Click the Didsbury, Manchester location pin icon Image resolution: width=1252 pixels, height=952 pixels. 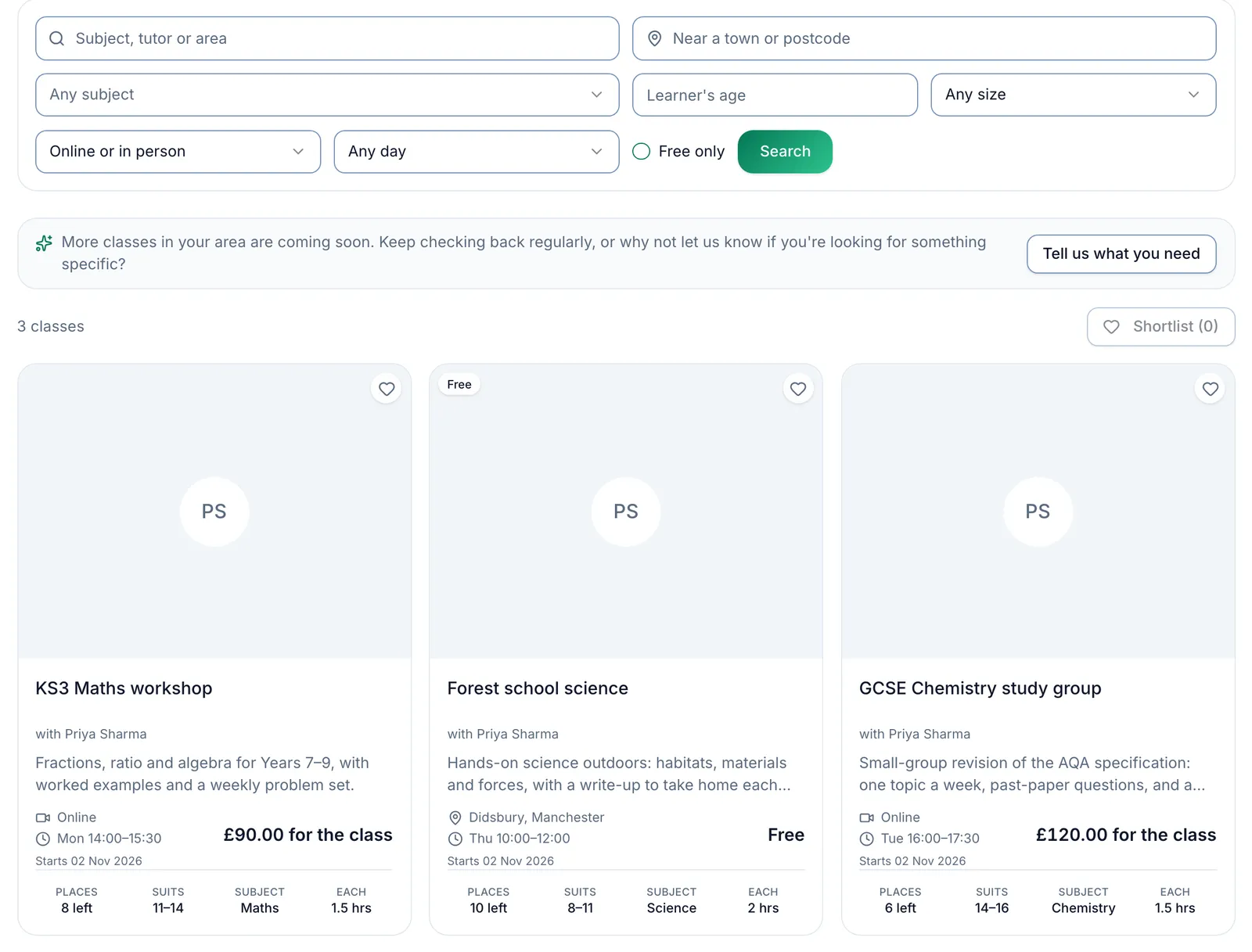pos(455,817)
